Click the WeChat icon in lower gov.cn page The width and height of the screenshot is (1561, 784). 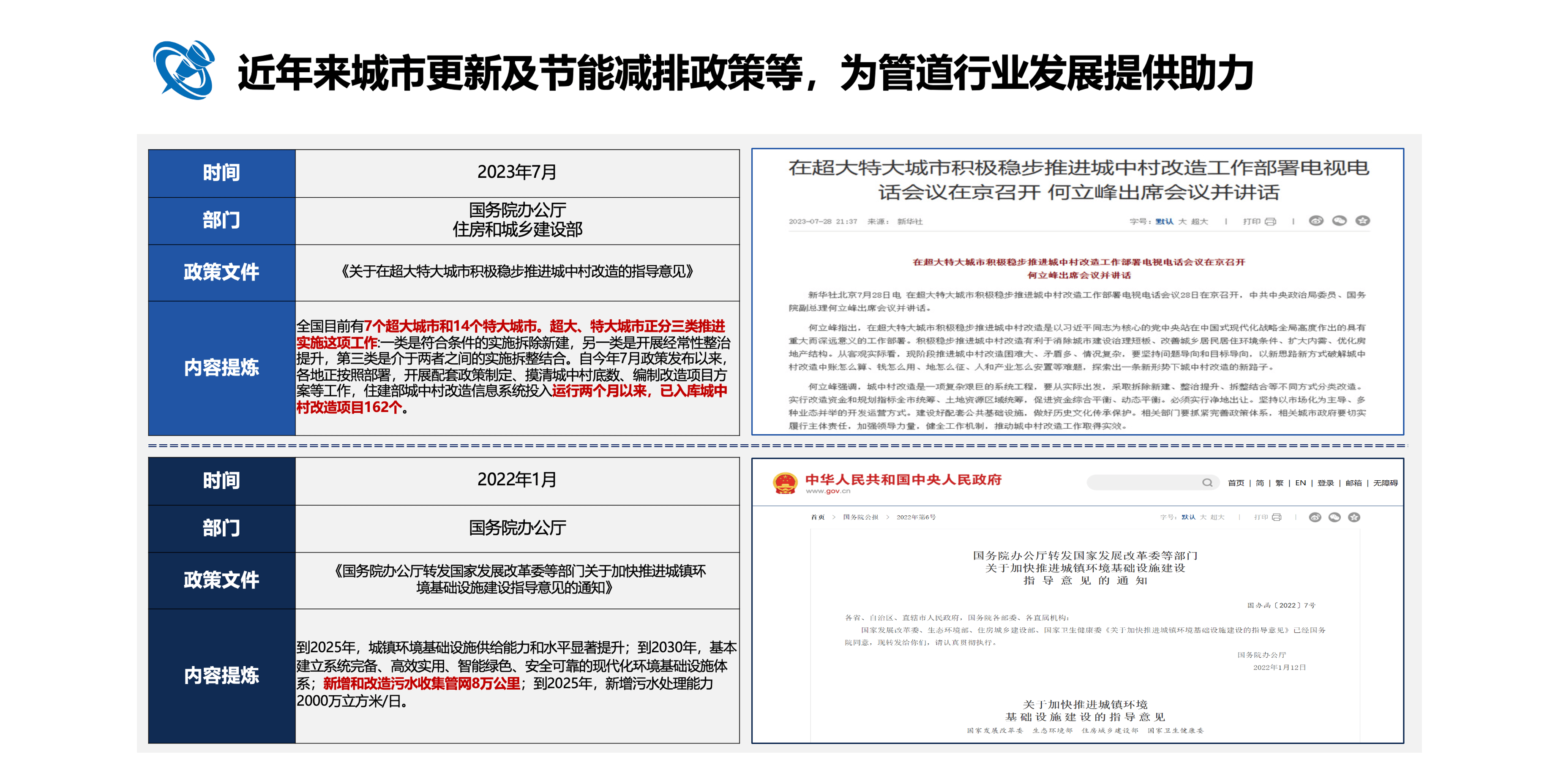tap(1334, 517)
